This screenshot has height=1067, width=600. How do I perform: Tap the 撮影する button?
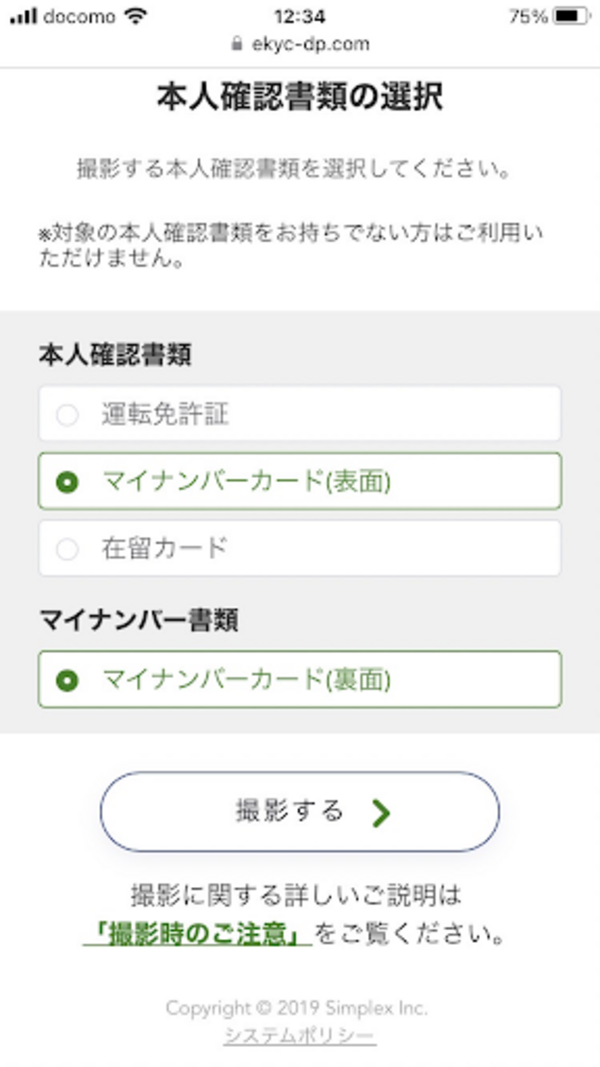298,812
